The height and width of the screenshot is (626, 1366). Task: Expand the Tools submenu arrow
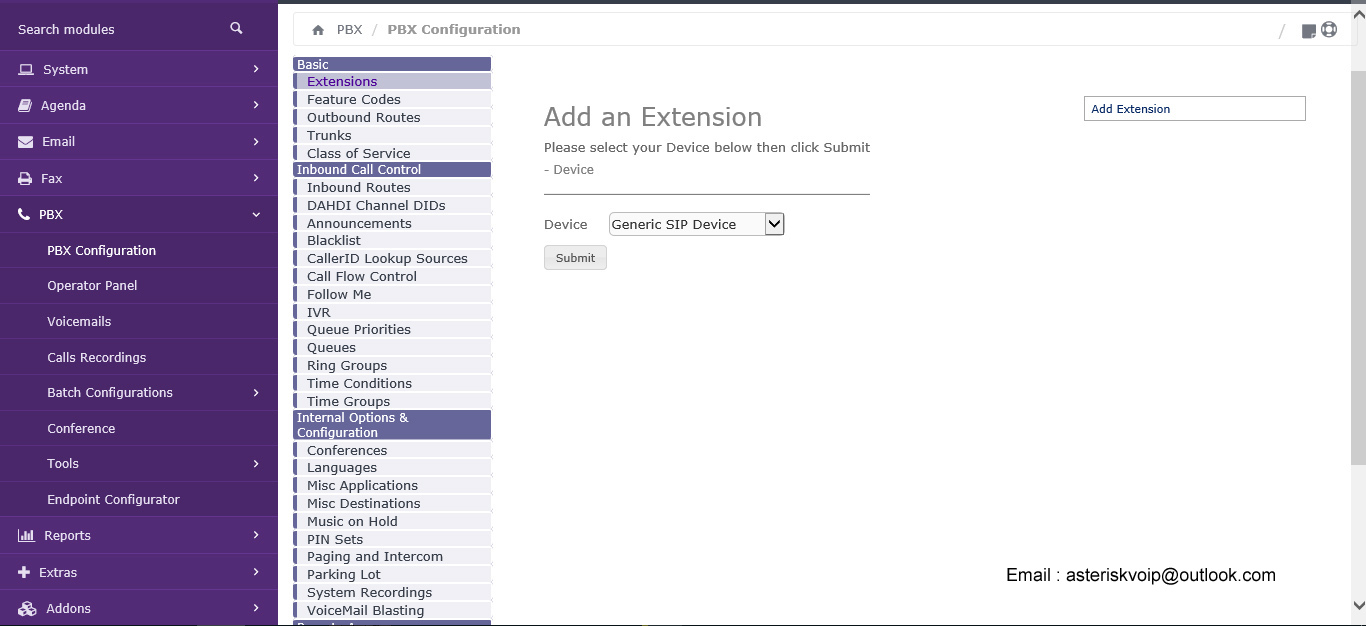(256, 464)
